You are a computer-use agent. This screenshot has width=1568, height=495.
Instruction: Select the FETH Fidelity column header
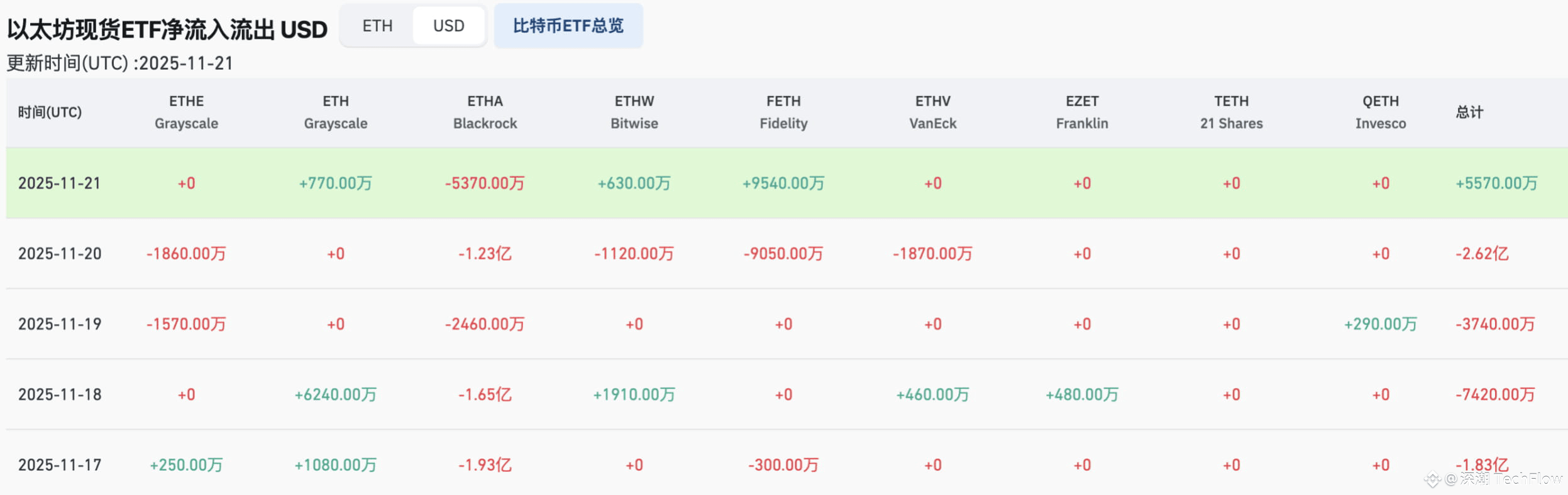(x=783, y=112)
